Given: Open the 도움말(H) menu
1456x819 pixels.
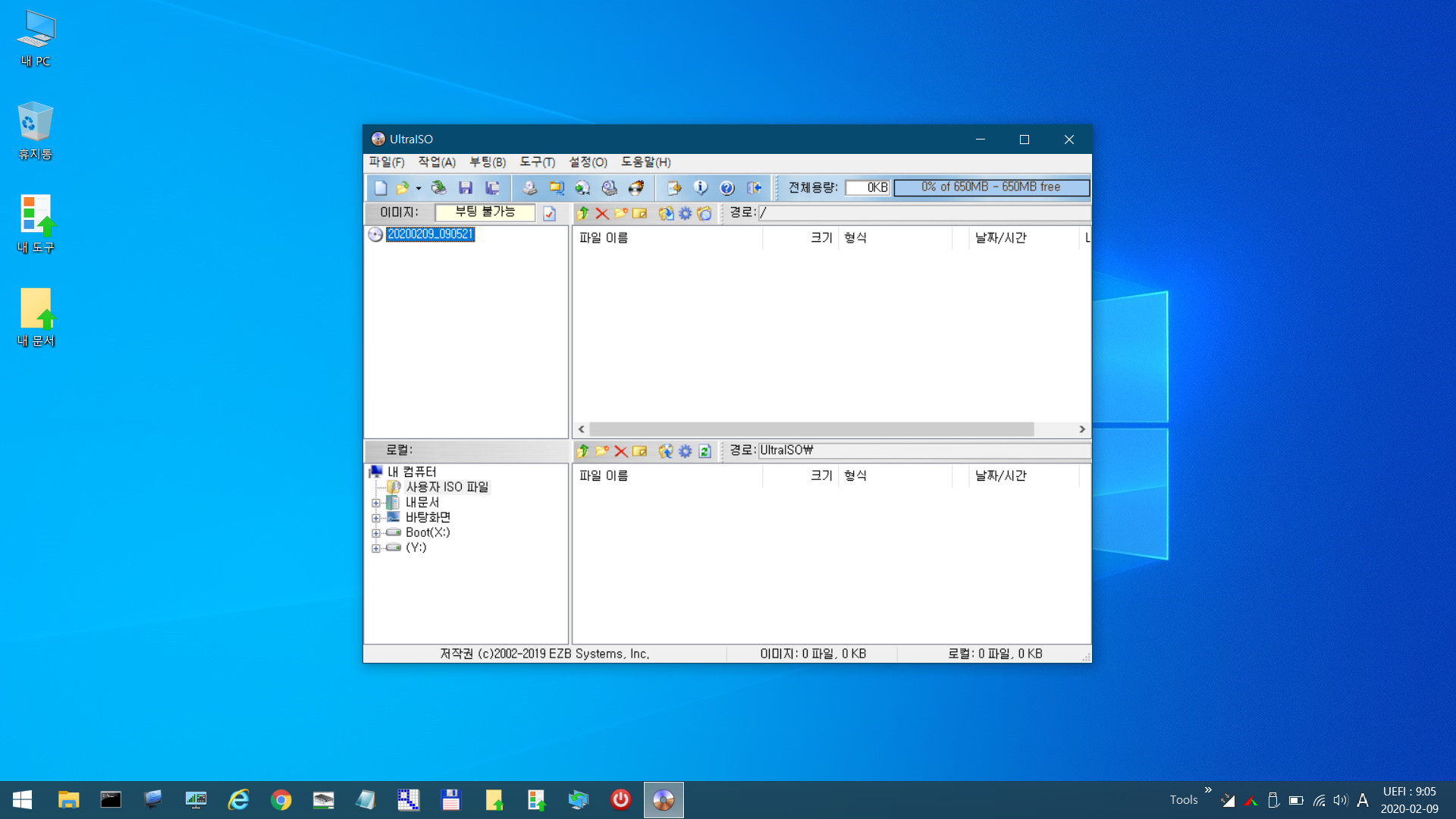Looking at the screenshot, I should pyautogui.click(x=646, y=162).
